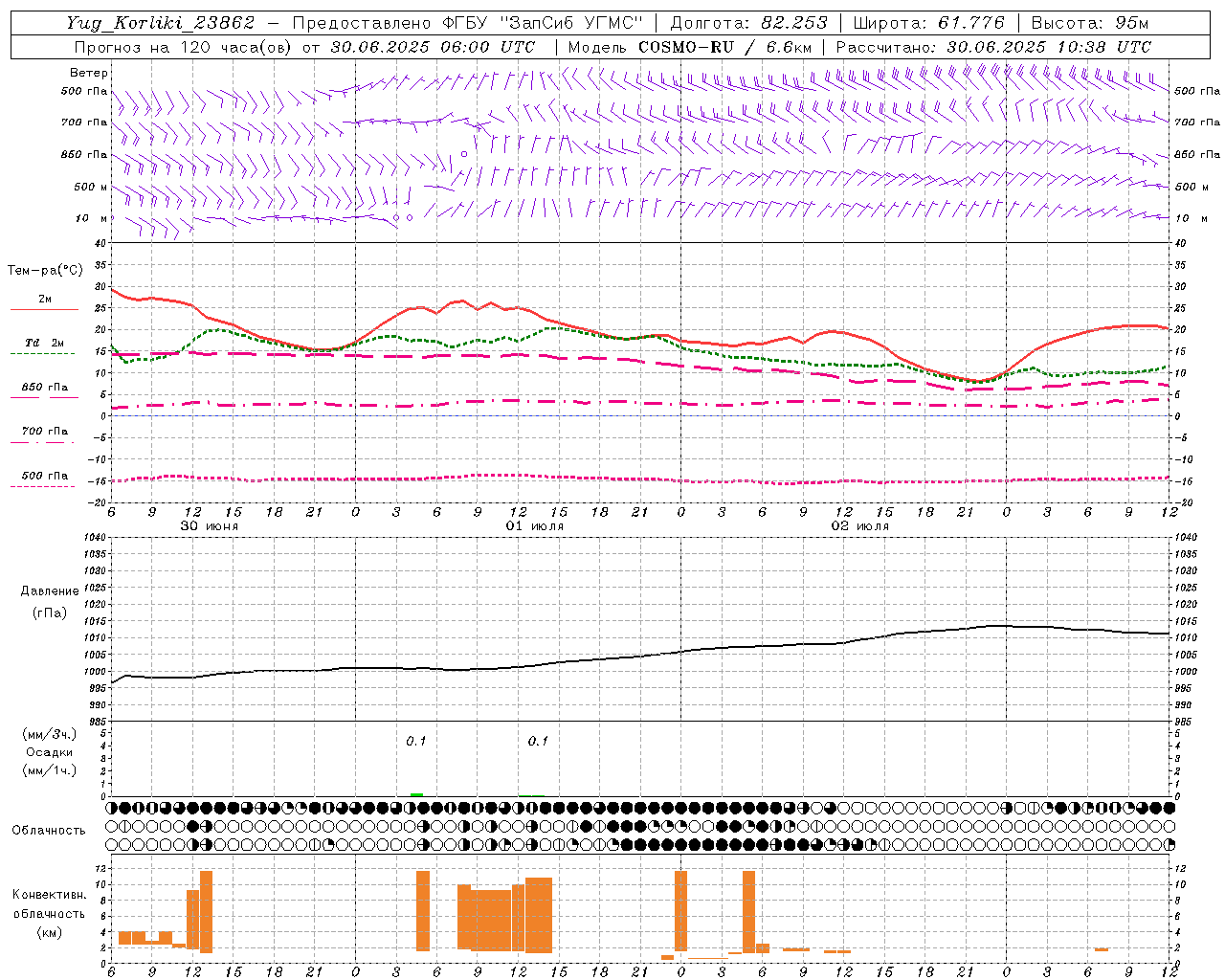Click the 30 июня date label
This screenshot has height=980, width=1225.
pos(210,526)
